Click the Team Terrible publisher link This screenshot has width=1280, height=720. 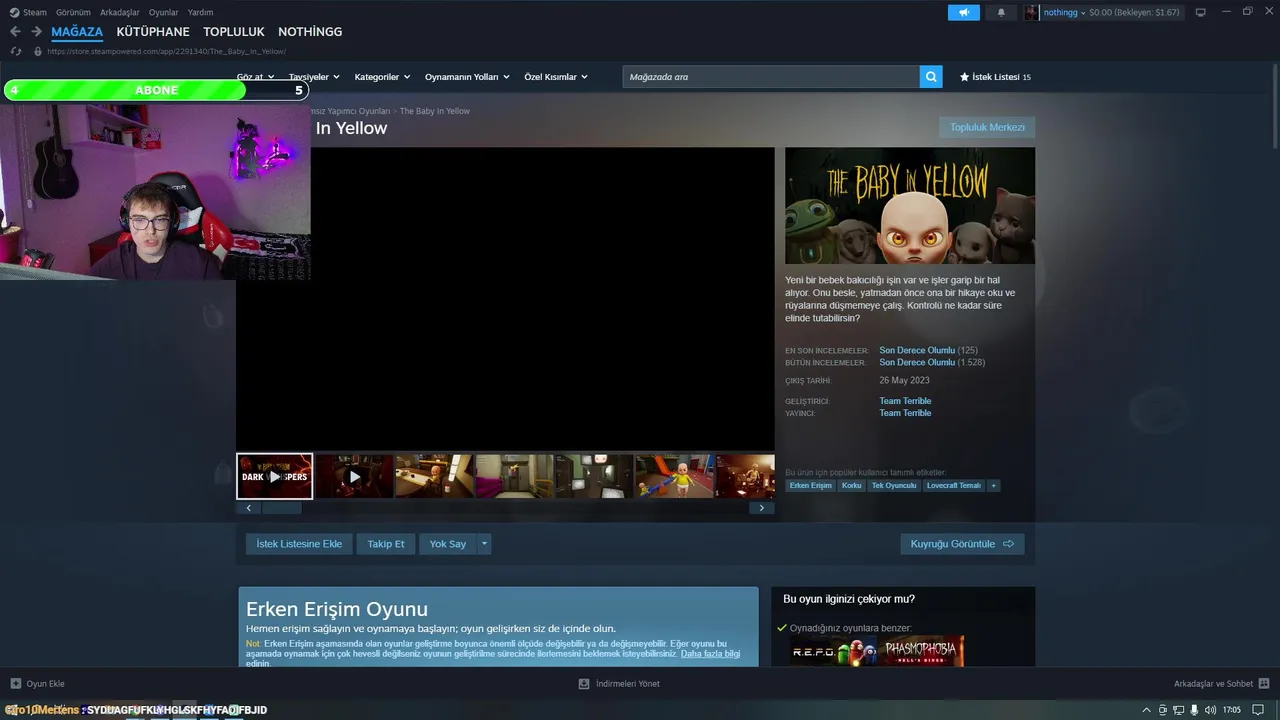[x=905, y=413]
